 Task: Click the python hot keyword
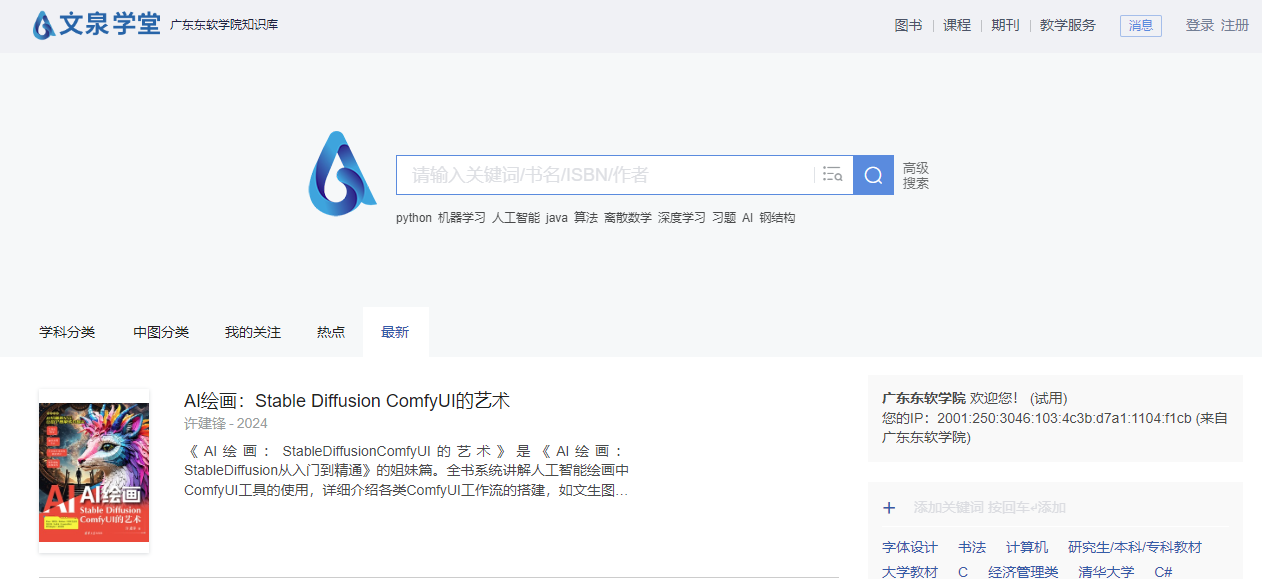414,217
